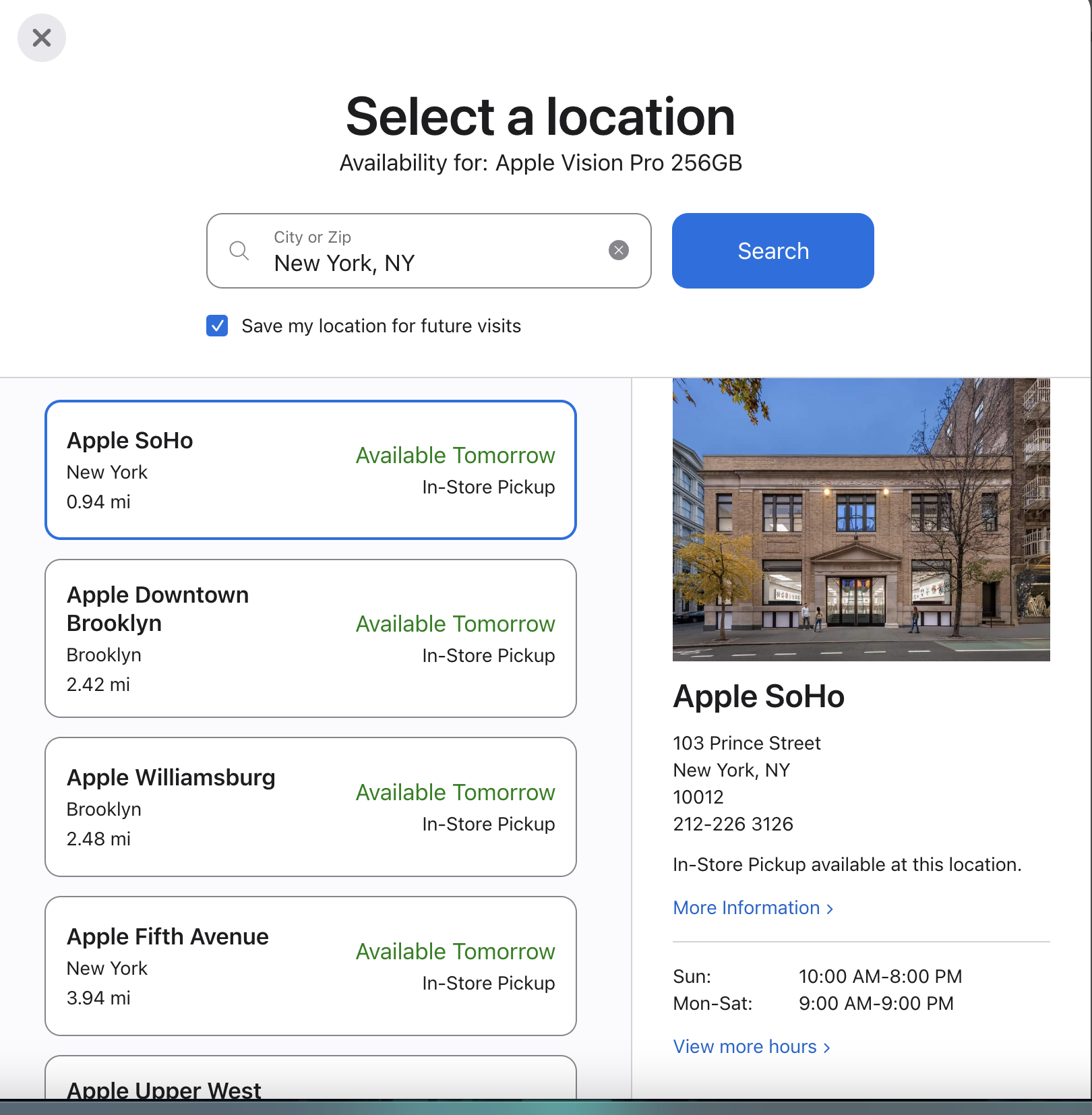
Task: Click Save my location for future visits label
Action: click(382, 326)
